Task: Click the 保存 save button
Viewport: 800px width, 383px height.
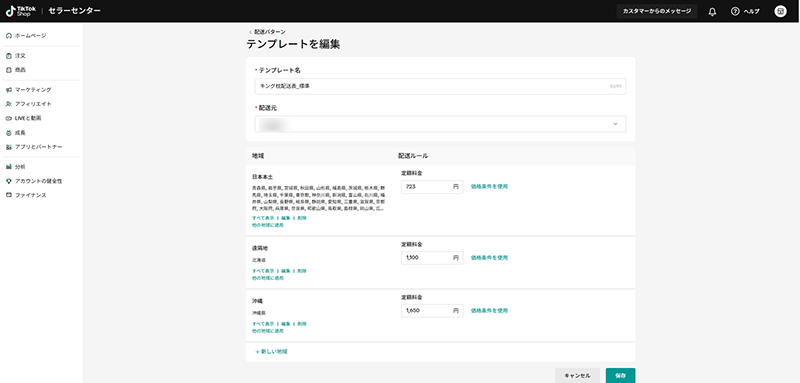Action: 620,375
